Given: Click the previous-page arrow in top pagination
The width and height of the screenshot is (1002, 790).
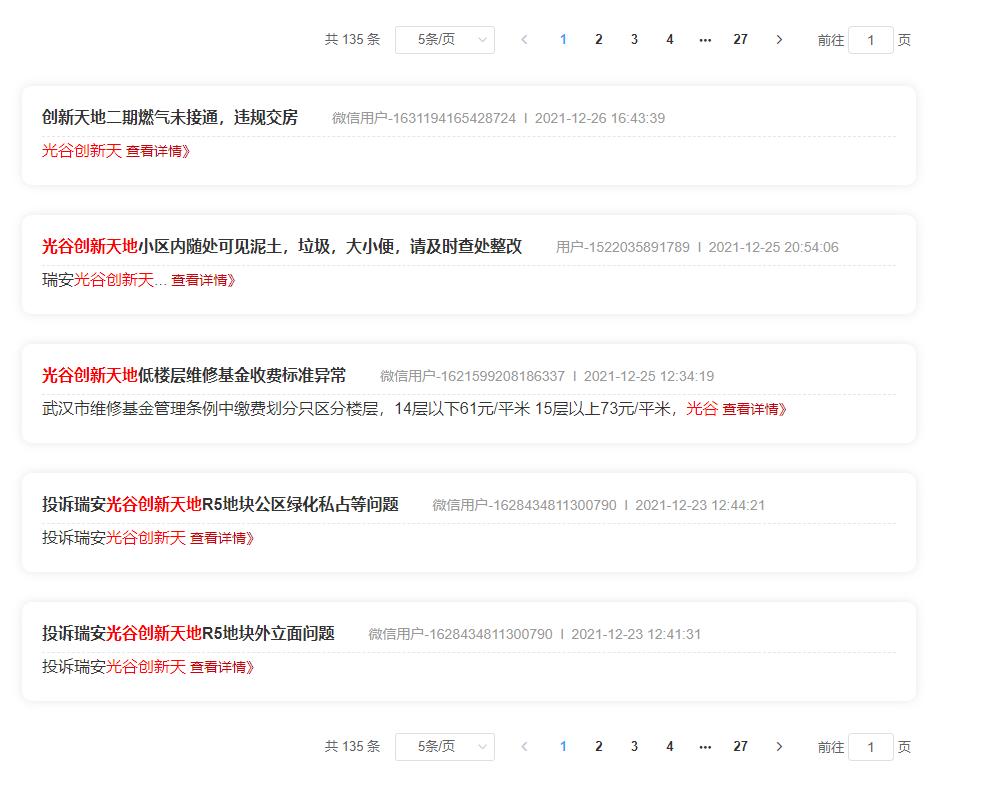Looking at the screenshot, I should pyautogui.click(x=525, y=39).
